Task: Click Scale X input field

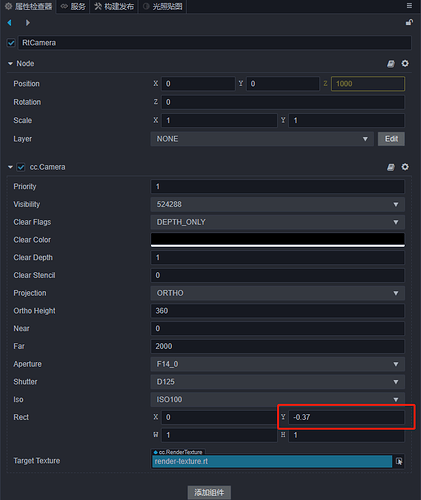Action: pos(219,120)
